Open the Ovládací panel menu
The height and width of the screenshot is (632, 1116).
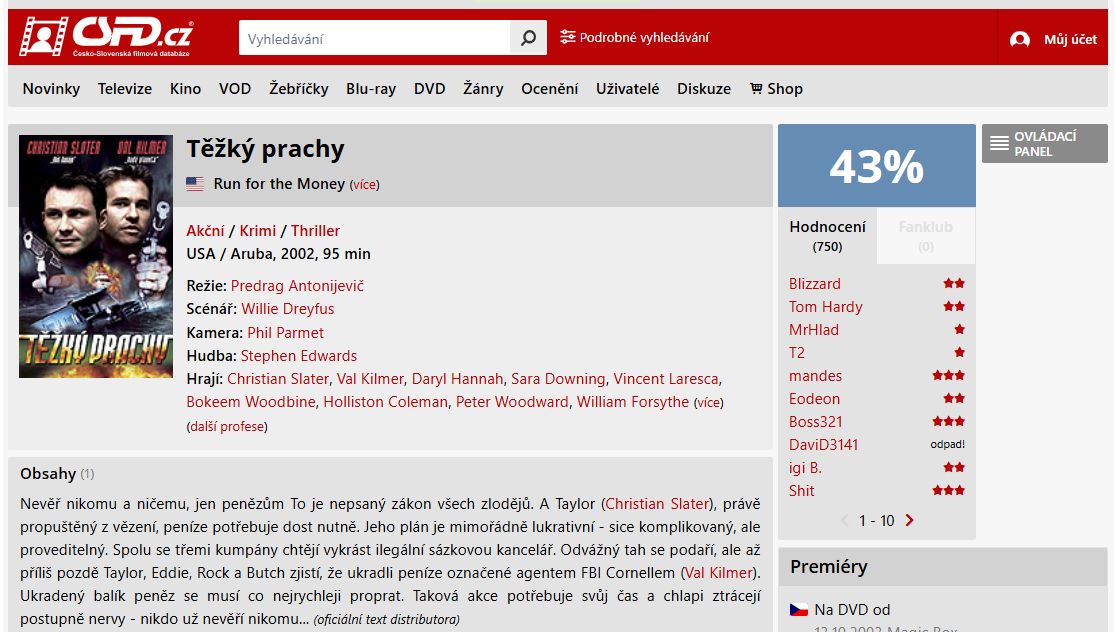click(1044, 143)
